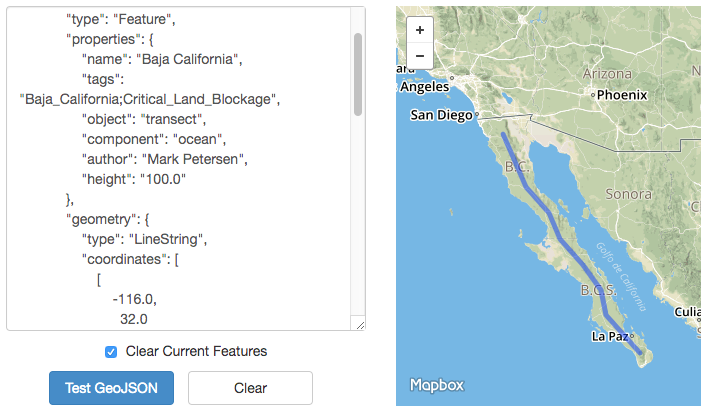This screenshot has width=701, height=406.
Task: Click the Sonora label on the map
Action: tap(628, 194)
